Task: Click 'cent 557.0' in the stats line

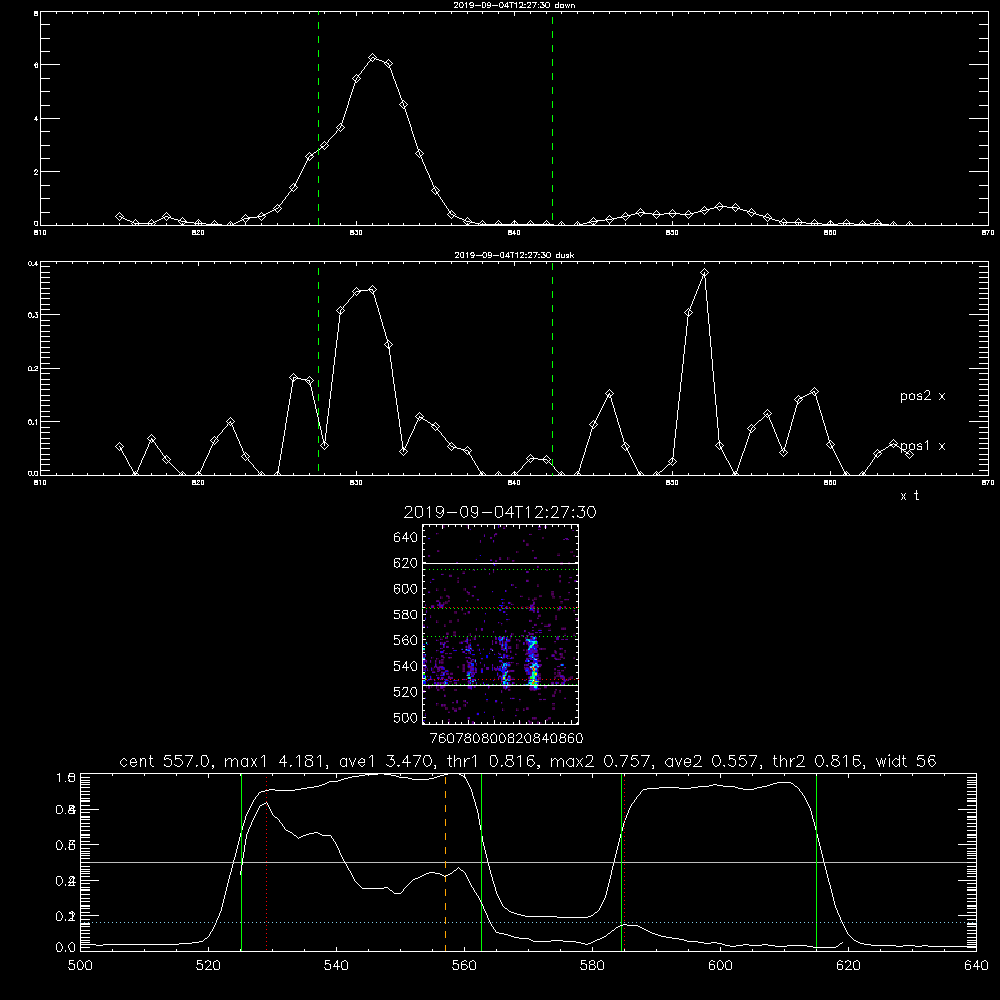Action: pos(168,761)
